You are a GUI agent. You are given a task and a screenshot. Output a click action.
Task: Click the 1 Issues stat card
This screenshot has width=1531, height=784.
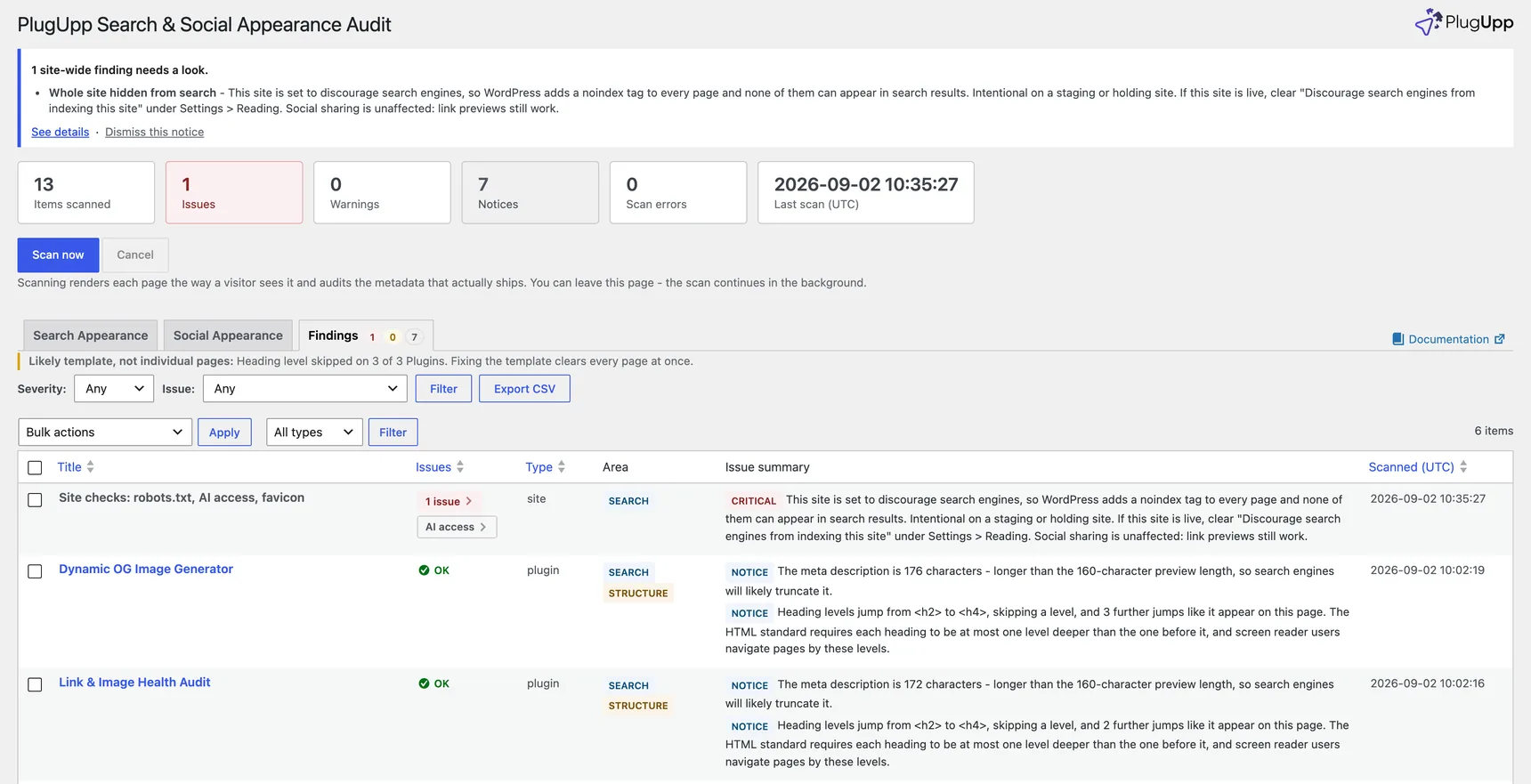coord(234,192)
